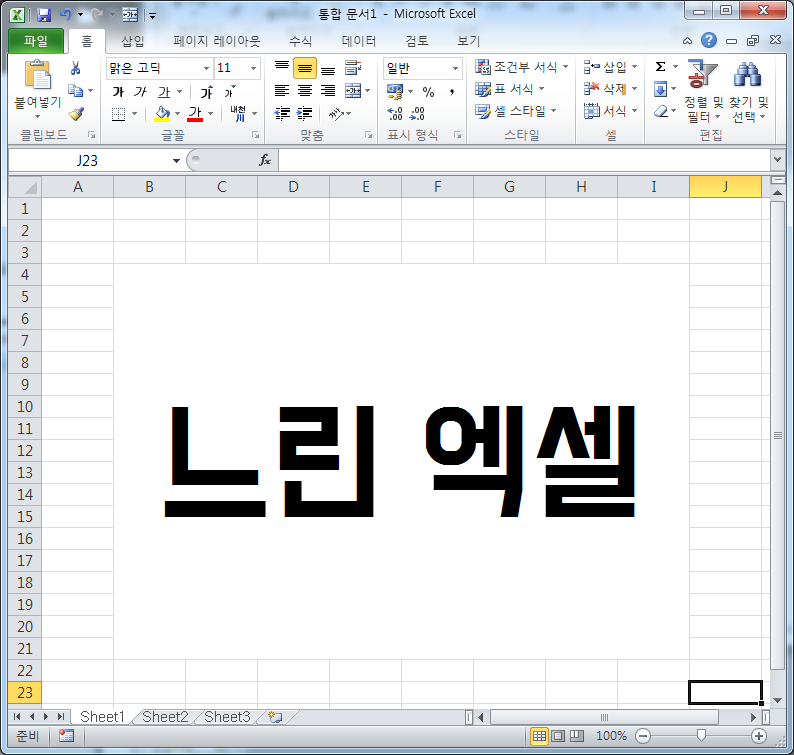The width and height of the screenshot is (794, 755).
Task: Click the formula bar input field
Action: pos(524,161)
